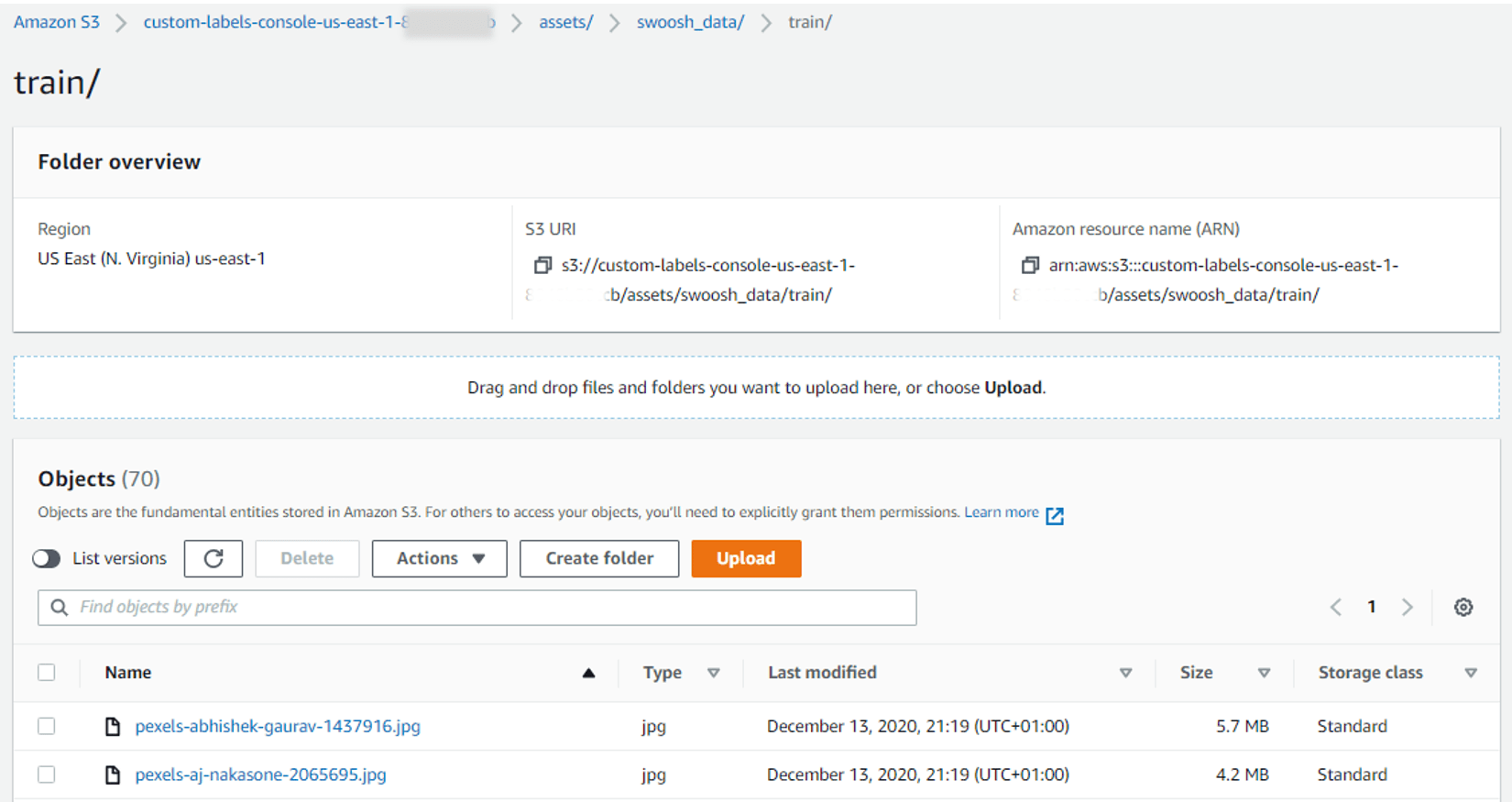
Task: Go to assets/ breadcrumb folder
Action: pos(566,22)
